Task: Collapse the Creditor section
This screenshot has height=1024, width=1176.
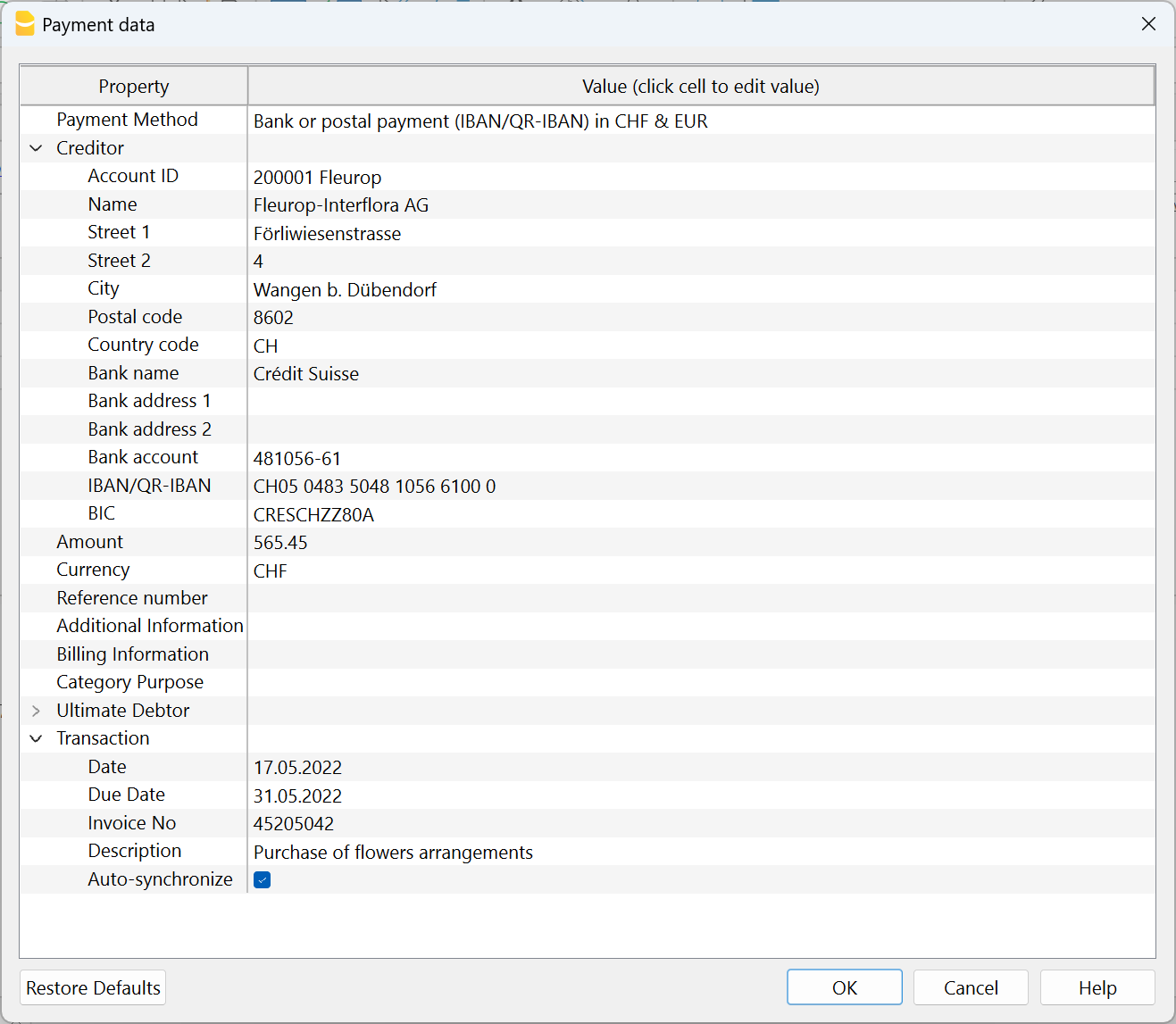Action: pos(36,147)
